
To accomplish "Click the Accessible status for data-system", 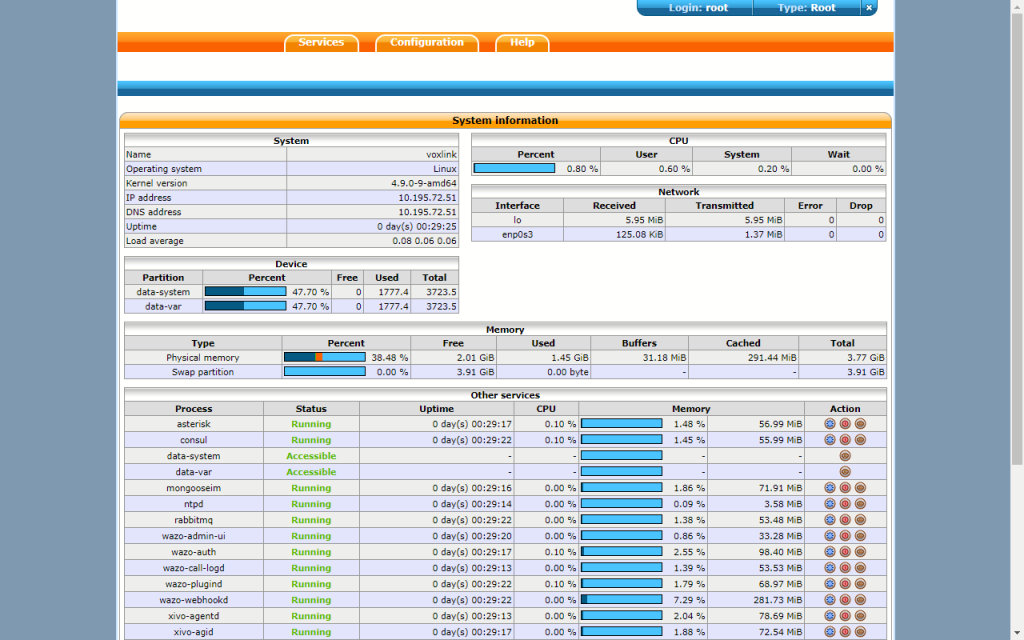I will (311, 456).
